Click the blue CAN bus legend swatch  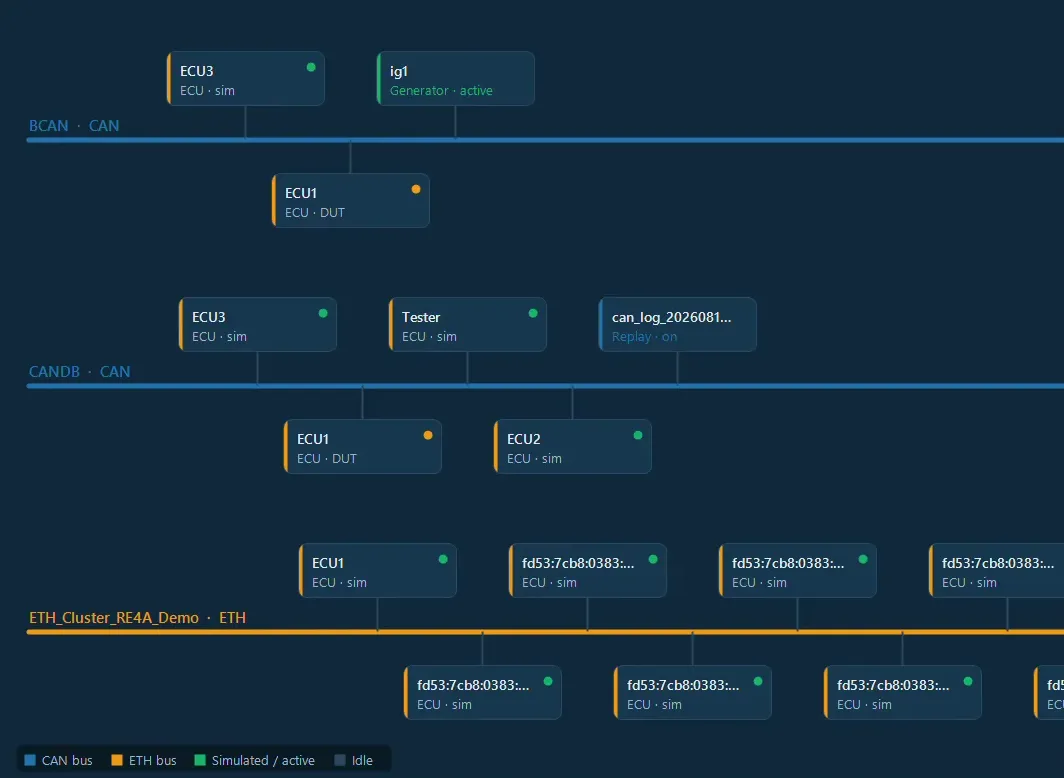[x=30, y=760]
